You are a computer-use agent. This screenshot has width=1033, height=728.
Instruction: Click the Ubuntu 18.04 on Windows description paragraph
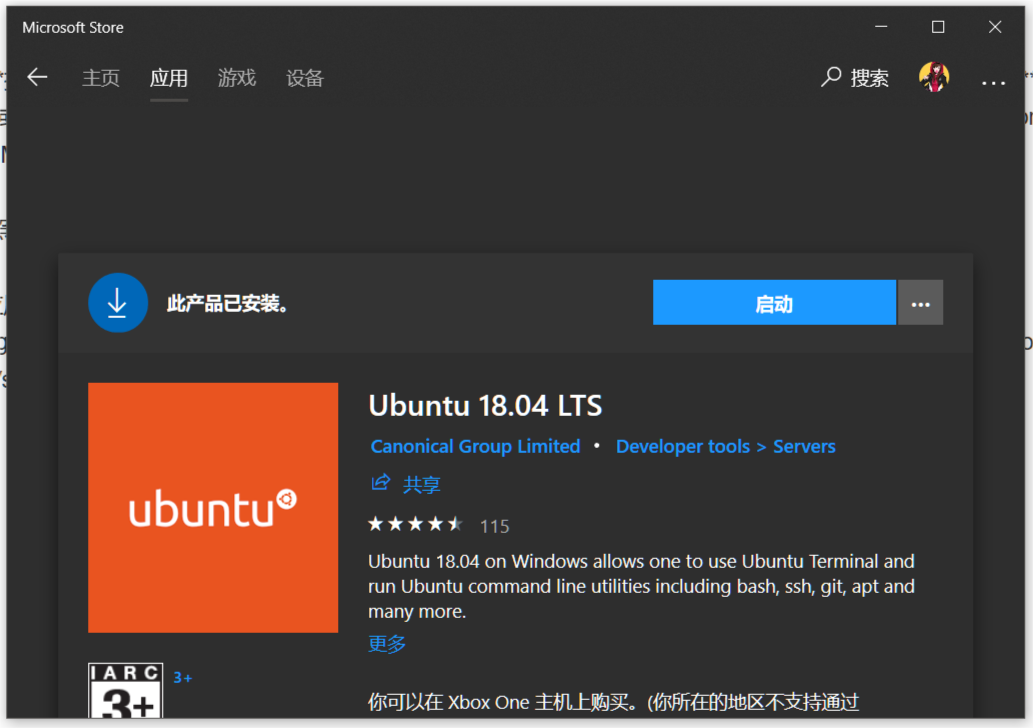[641, 586]
